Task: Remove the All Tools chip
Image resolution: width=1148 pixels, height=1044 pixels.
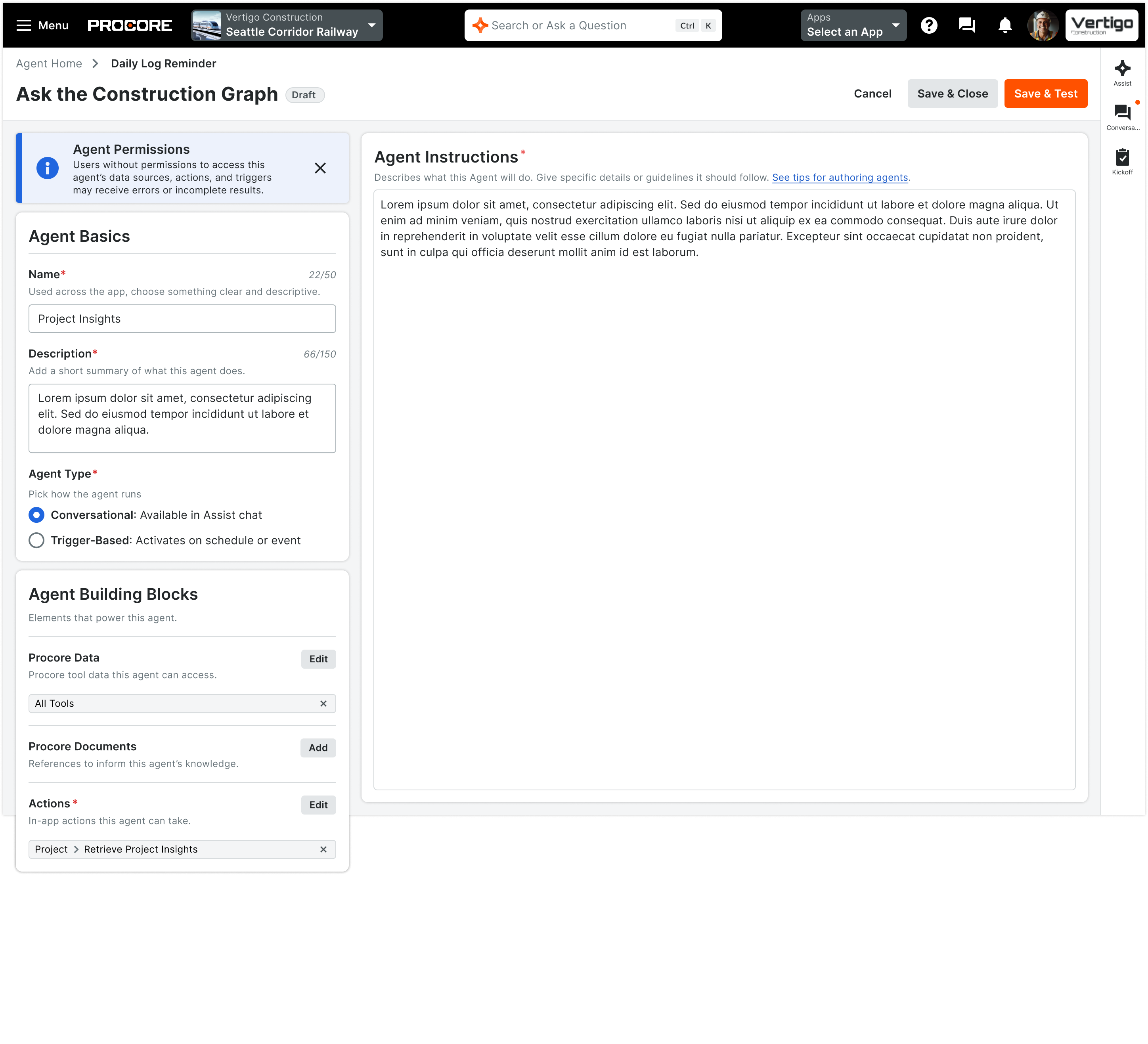Action: pos(323,704)
